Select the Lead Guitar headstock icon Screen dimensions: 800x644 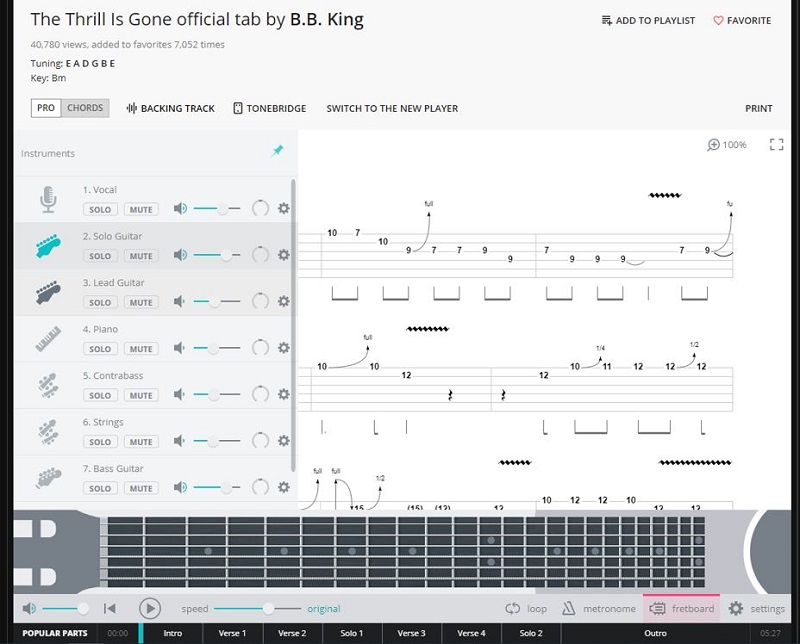point(48,292)
